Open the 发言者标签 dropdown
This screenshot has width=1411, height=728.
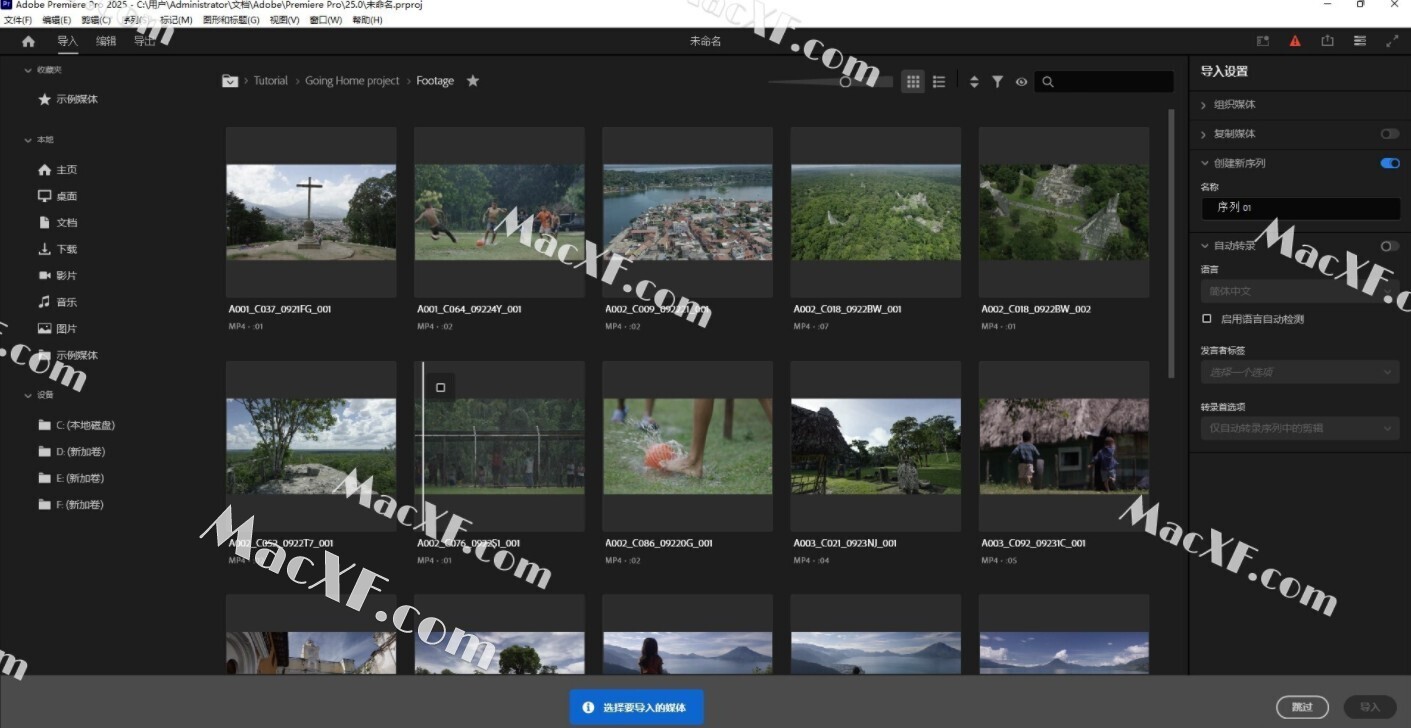[x=1300, y=372]
